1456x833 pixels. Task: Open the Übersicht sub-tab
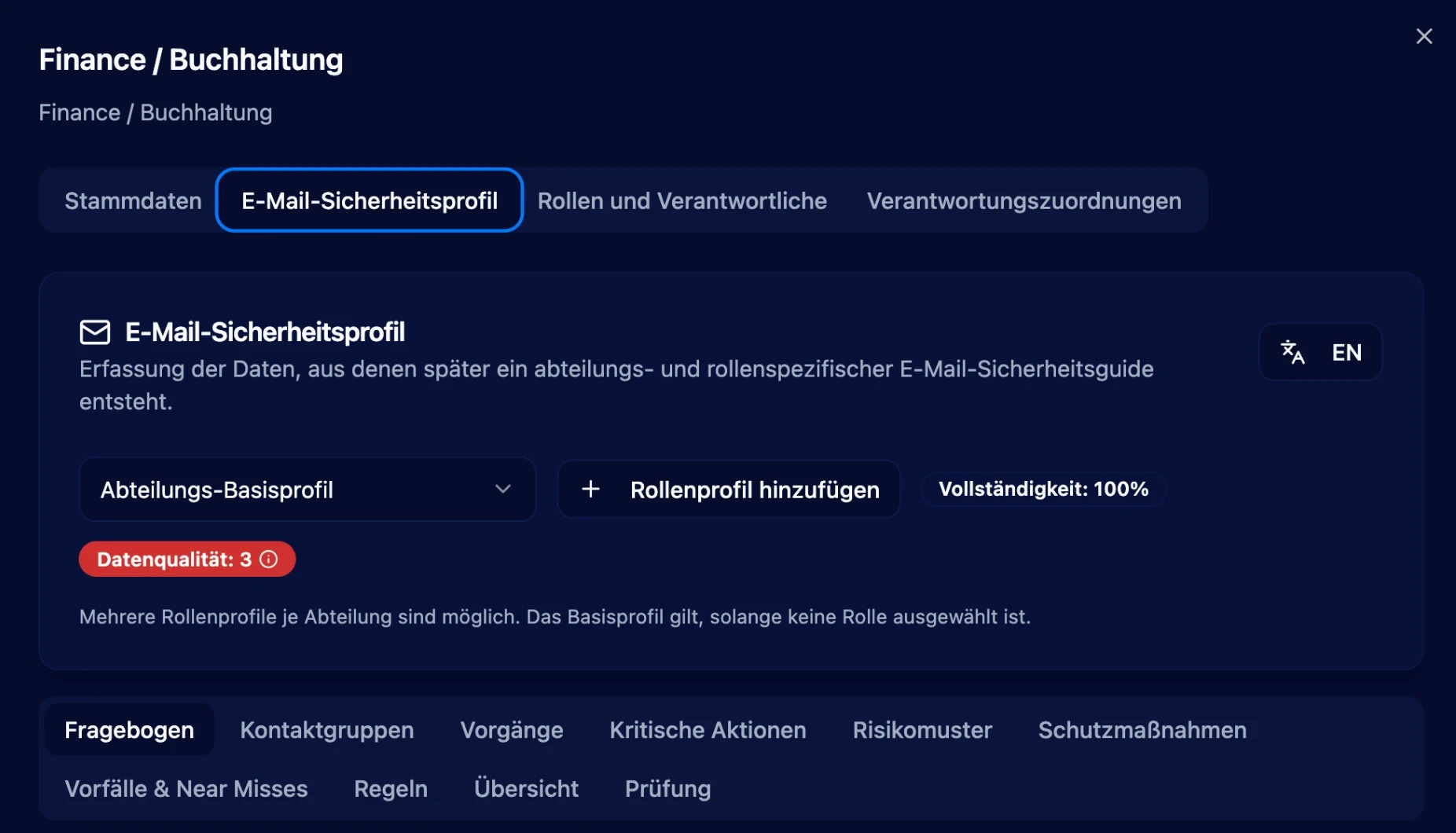(526, 788)
